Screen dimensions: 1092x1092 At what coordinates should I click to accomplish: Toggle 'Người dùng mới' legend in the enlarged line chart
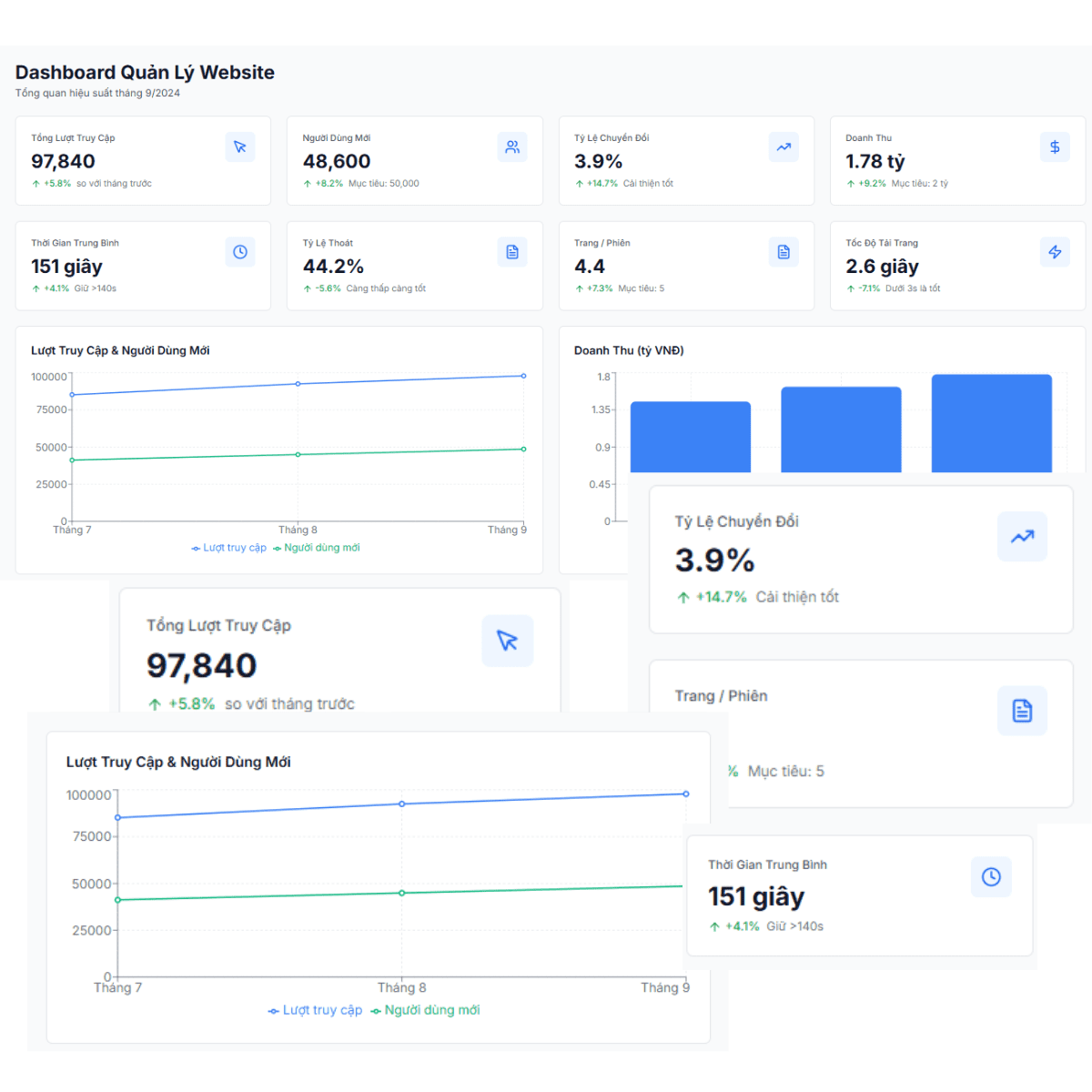pos(425,1010)
